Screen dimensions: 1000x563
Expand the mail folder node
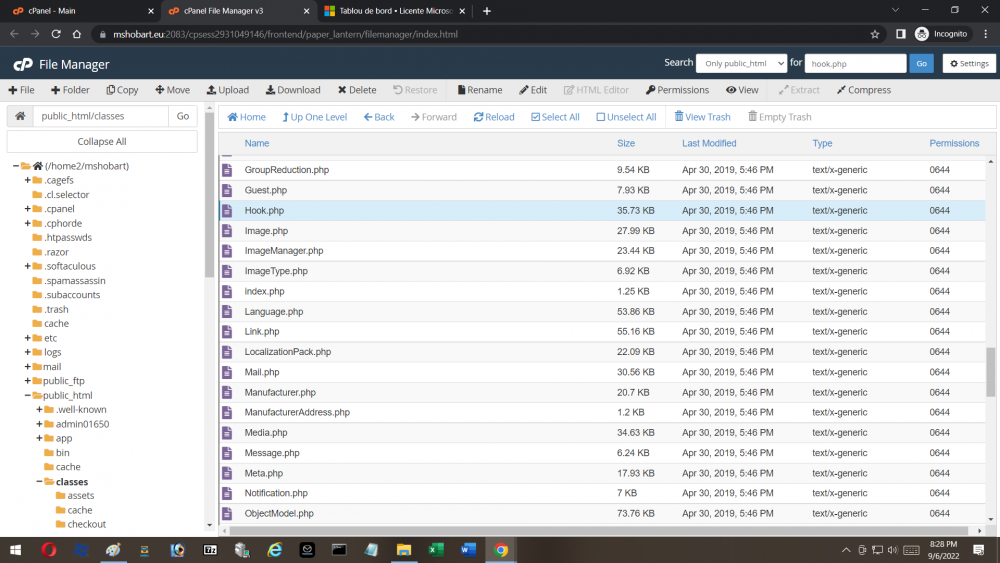(27, 367)
